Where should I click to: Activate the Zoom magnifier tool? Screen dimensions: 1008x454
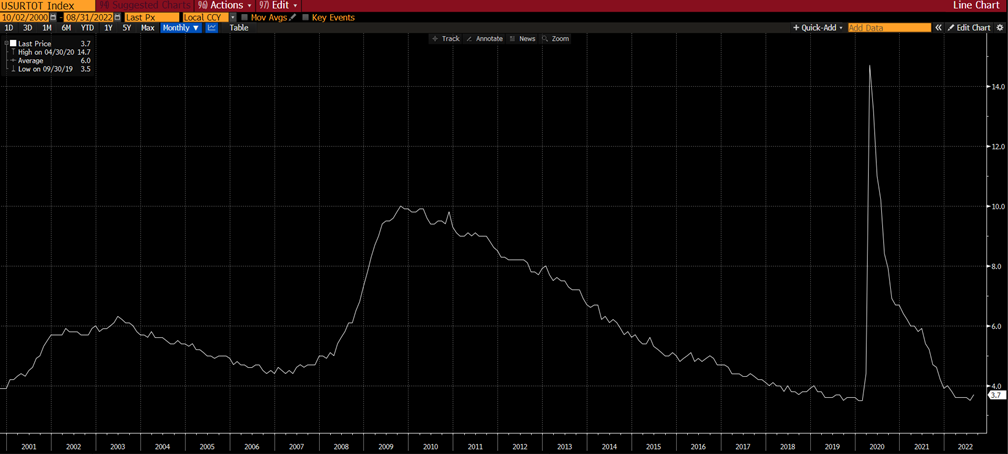click(x=555, y=39)
